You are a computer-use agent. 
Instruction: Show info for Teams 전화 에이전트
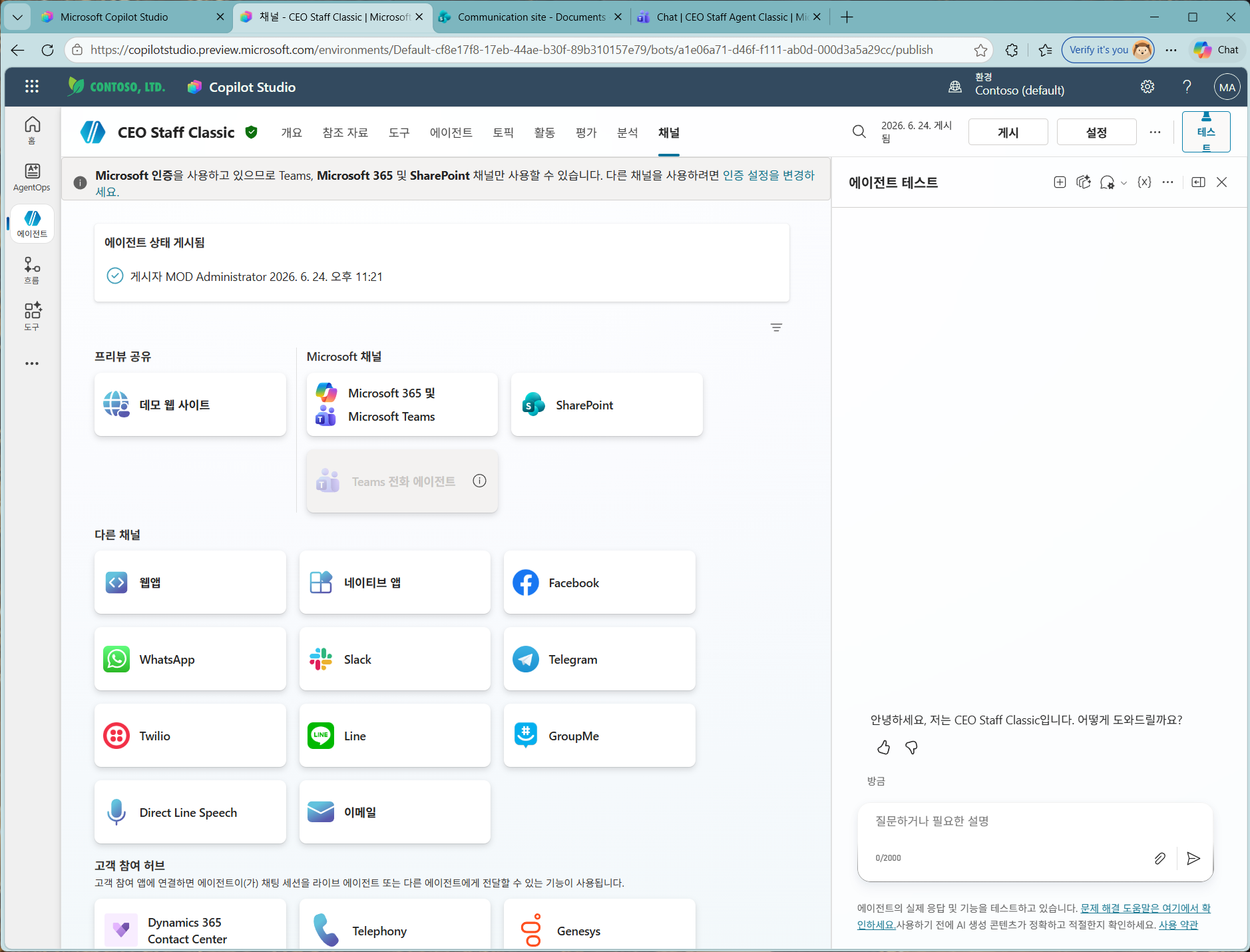(480, 481)
